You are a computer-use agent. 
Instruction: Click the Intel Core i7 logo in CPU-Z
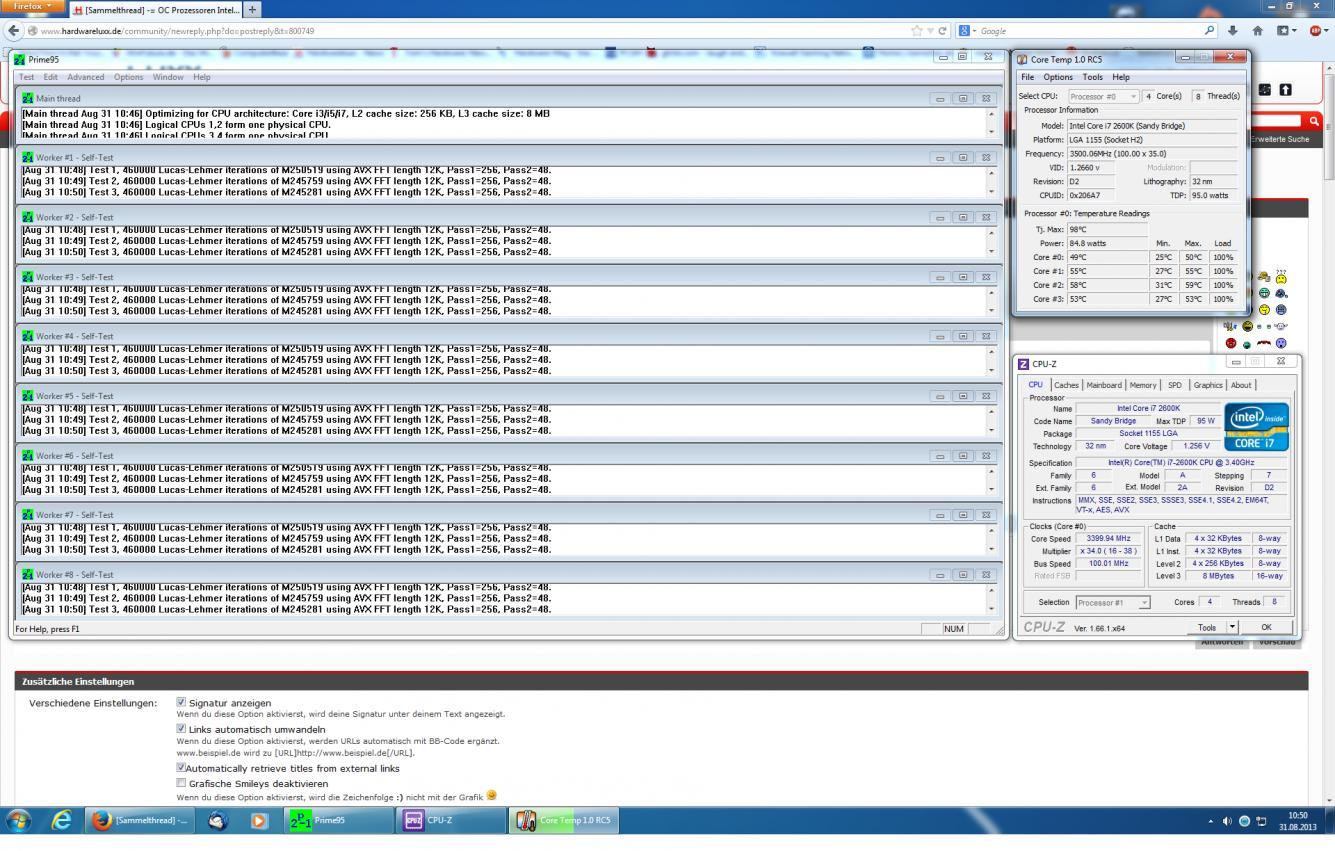point(1256,425)
